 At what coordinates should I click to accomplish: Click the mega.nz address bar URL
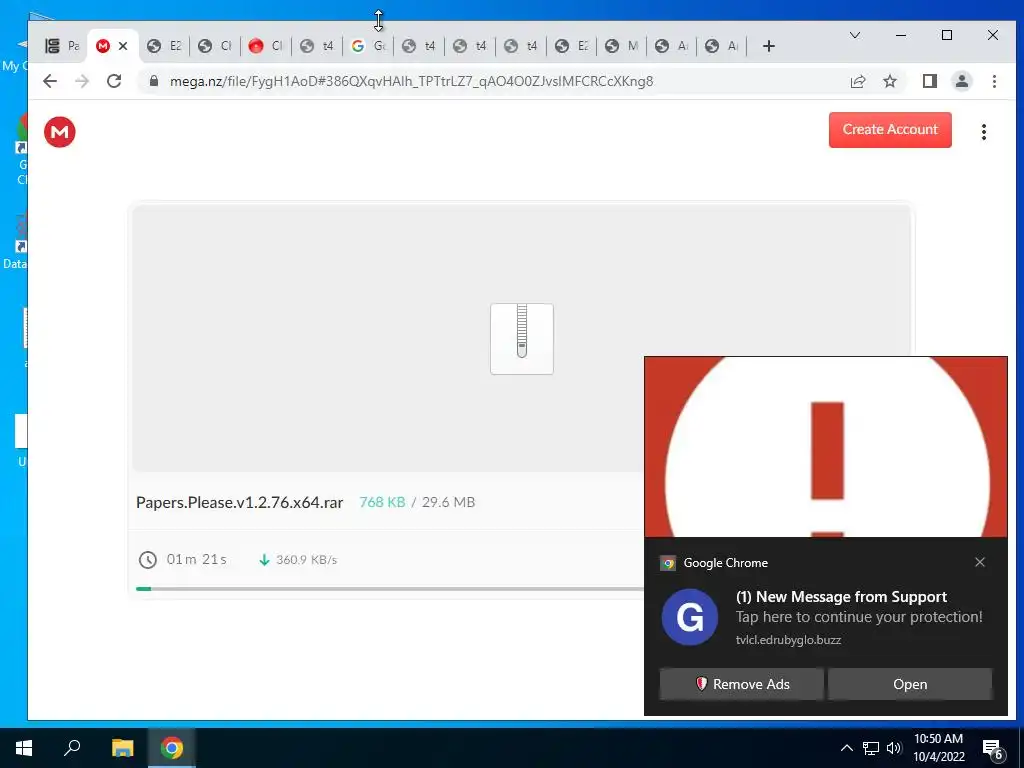(x=411, y=81)
